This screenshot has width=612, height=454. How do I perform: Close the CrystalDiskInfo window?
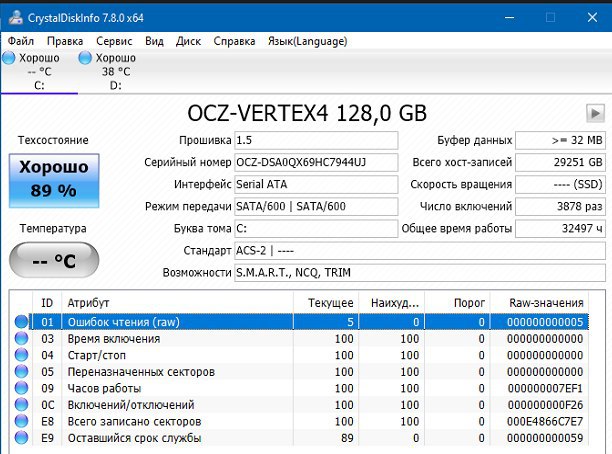(x=592, y=18)
